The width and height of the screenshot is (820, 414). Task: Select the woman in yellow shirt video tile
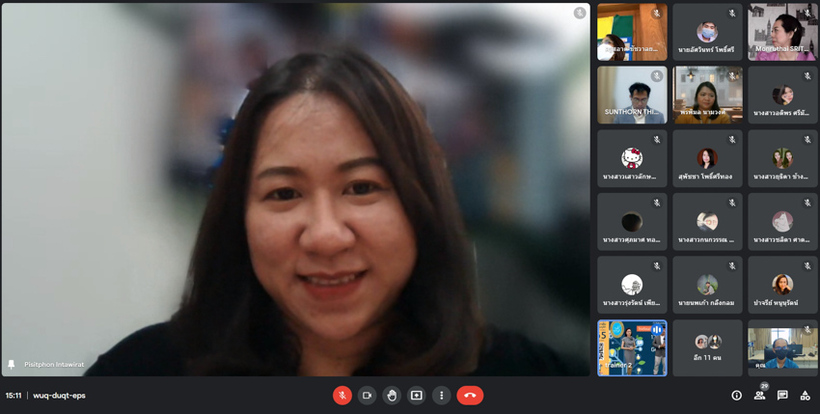tap(707, 95)
